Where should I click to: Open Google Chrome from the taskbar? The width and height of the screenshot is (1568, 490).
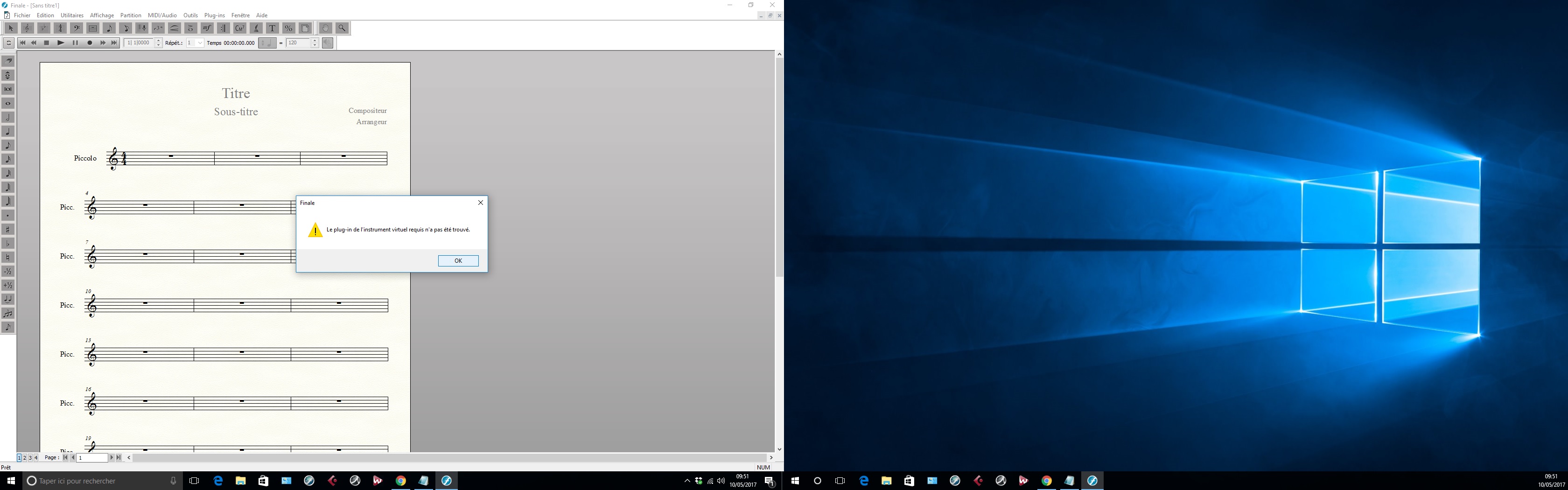[x=400, y=481]
